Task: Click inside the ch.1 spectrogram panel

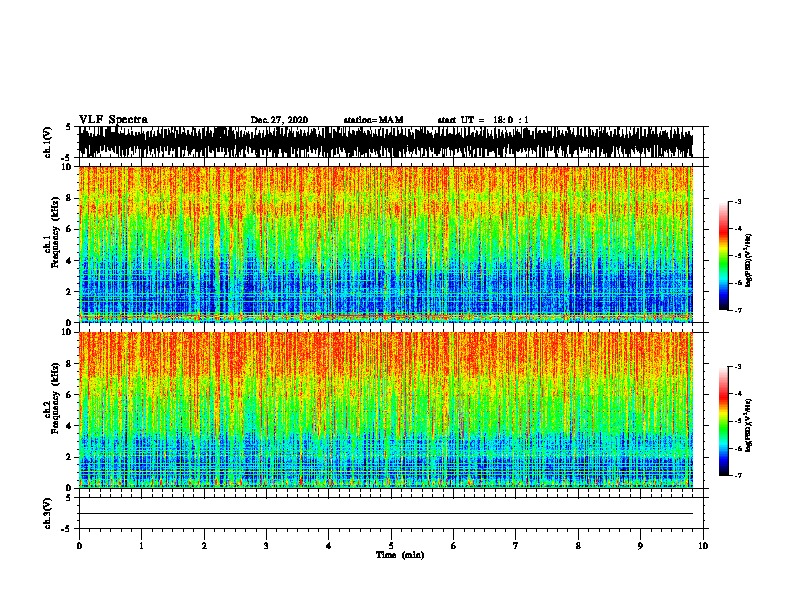Action: coord(385,244)
